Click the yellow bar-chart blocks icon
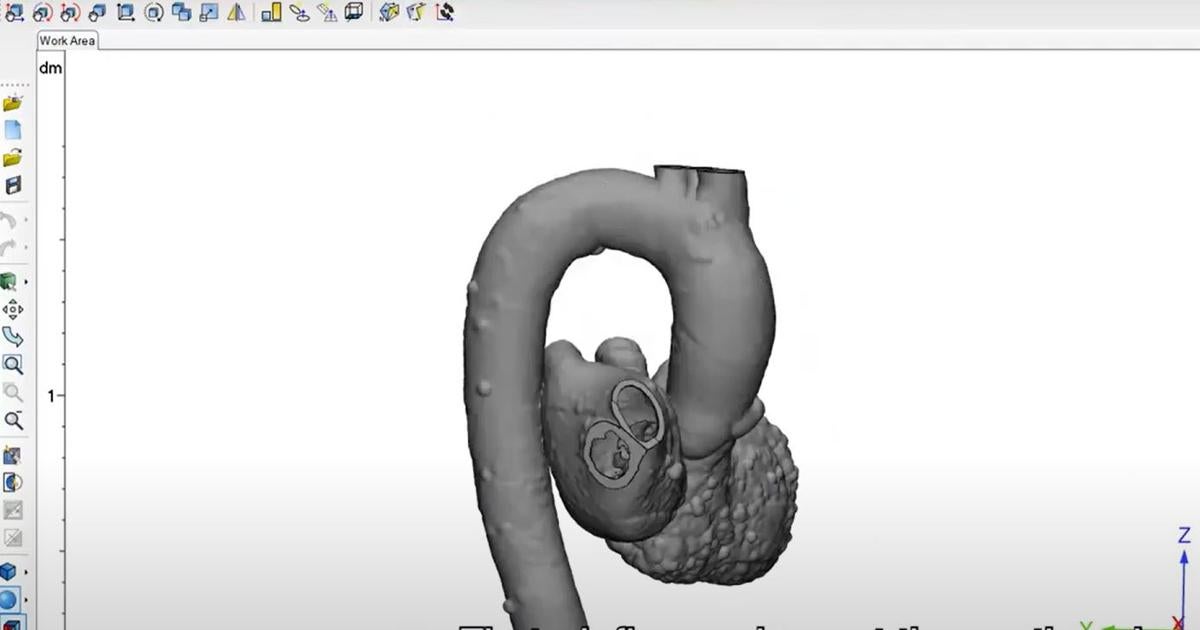The width and height of the screenshot is (1200, 630). coord(272,12)
